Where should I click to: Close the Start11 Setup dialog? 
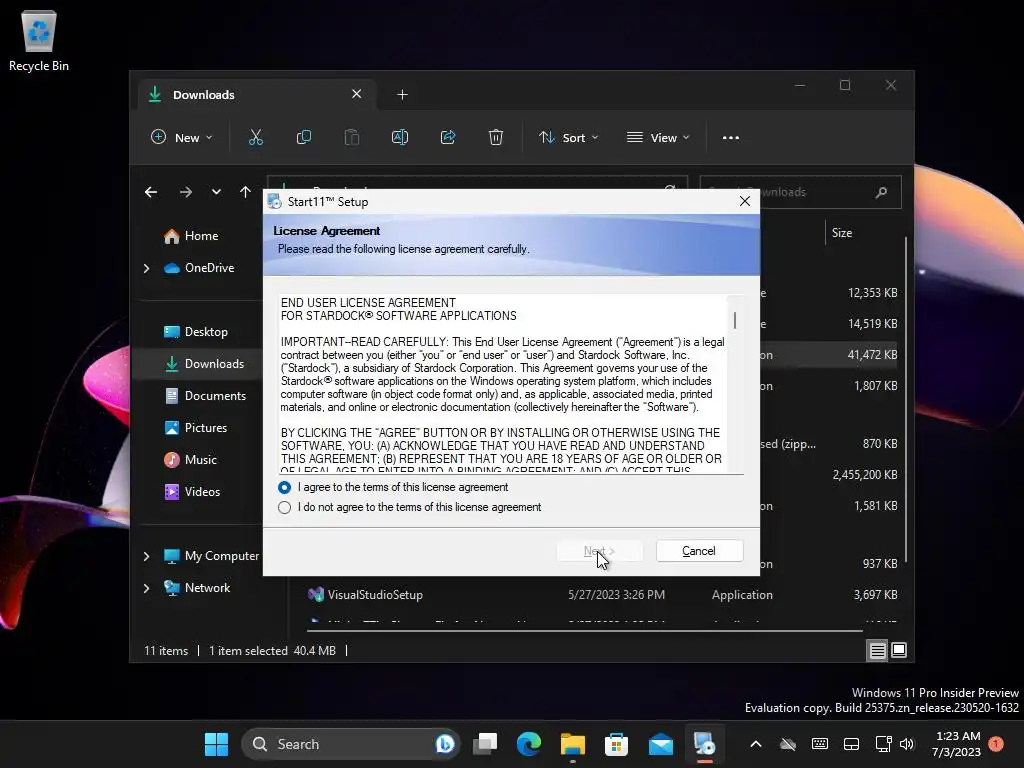[744, 201]
